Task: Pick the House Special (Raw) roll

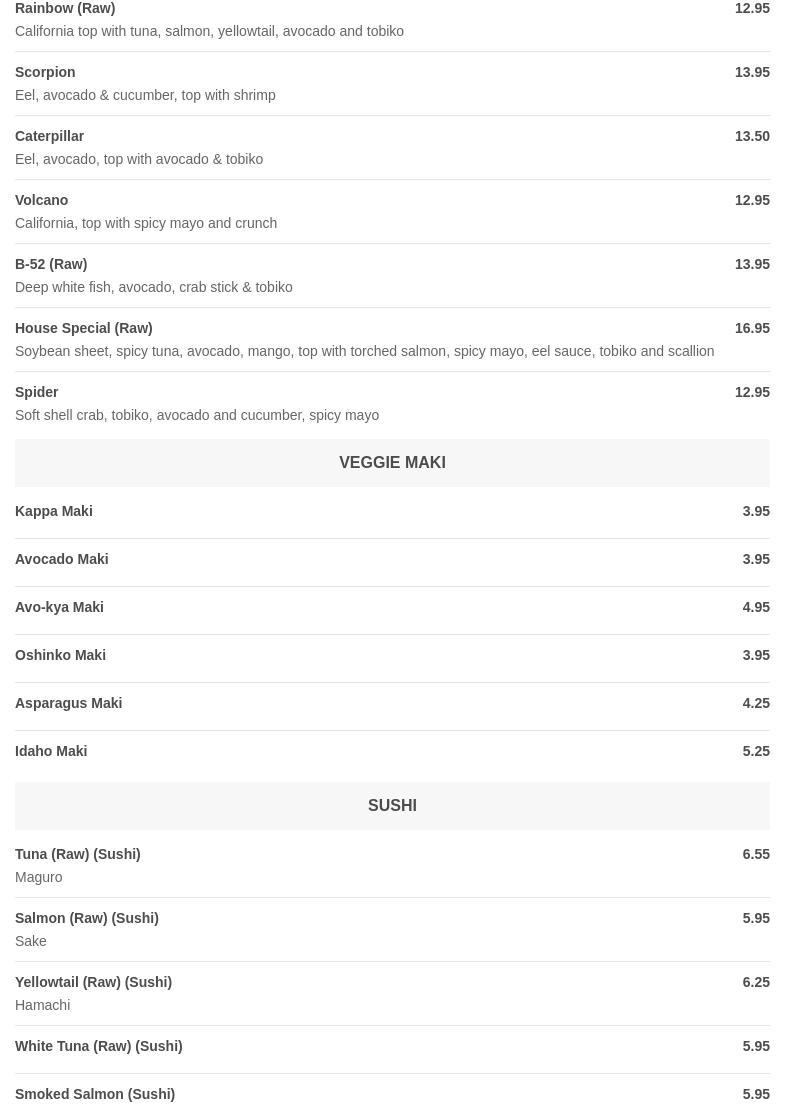Action: coord(392,339)
